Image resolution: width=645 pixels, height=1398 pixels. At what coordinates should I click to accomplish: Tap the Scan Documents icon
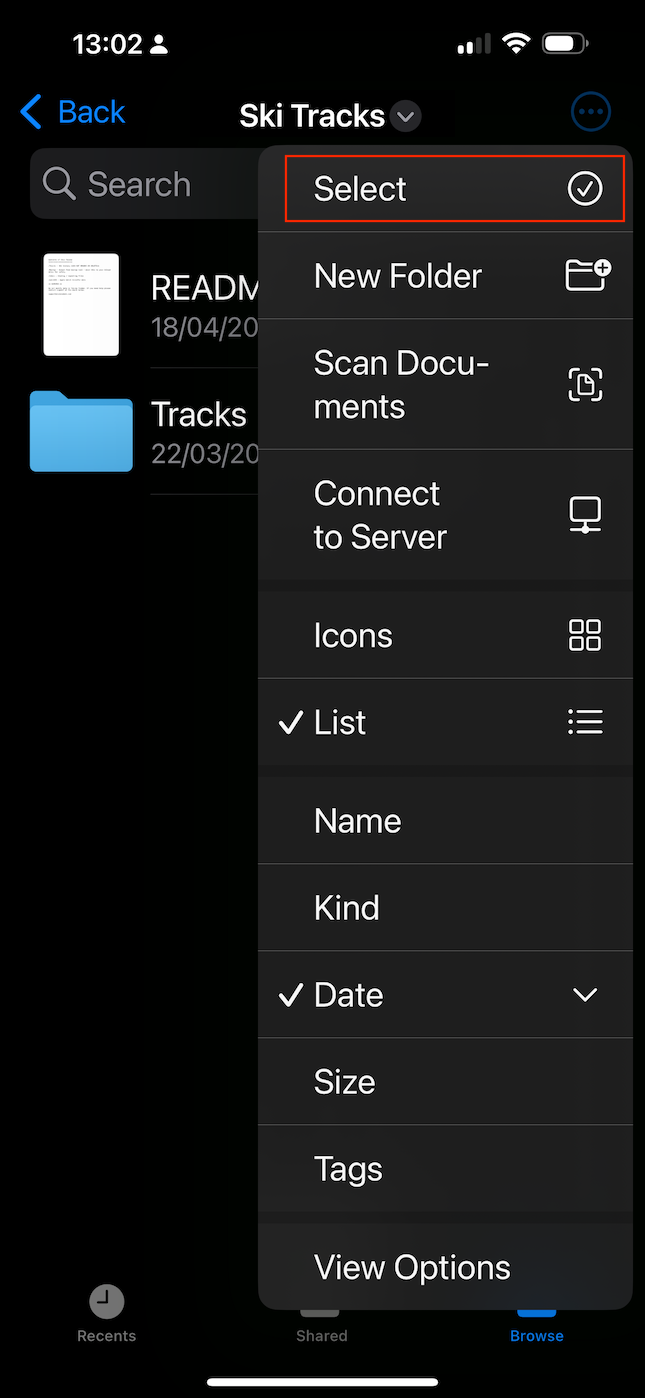click(x=585, y=384)
